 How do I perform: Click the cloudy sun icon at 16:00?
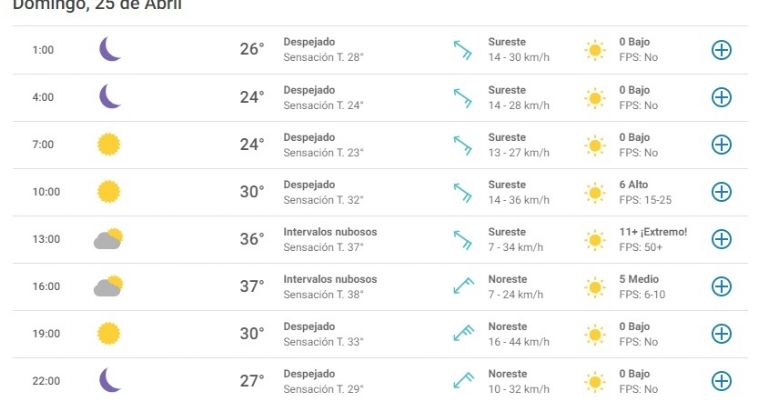pyautogui.click(x=108, y=286)
